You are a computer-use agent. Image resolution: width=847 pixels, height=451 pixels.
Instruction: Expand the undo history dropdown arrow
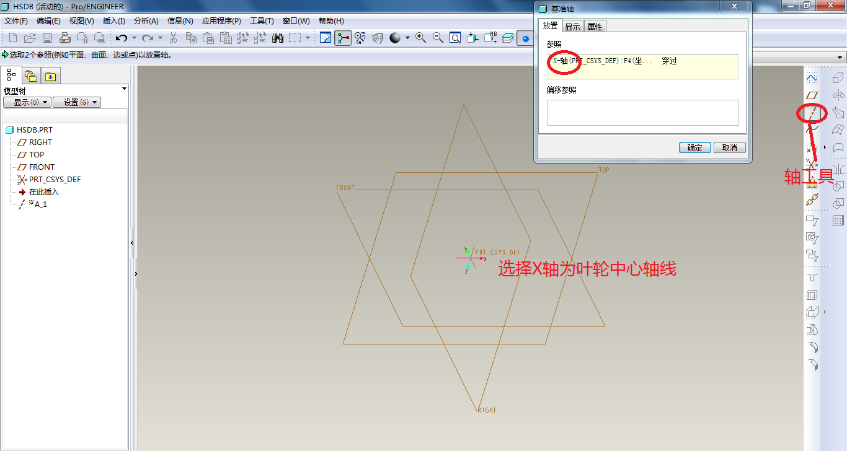point(134,38)
